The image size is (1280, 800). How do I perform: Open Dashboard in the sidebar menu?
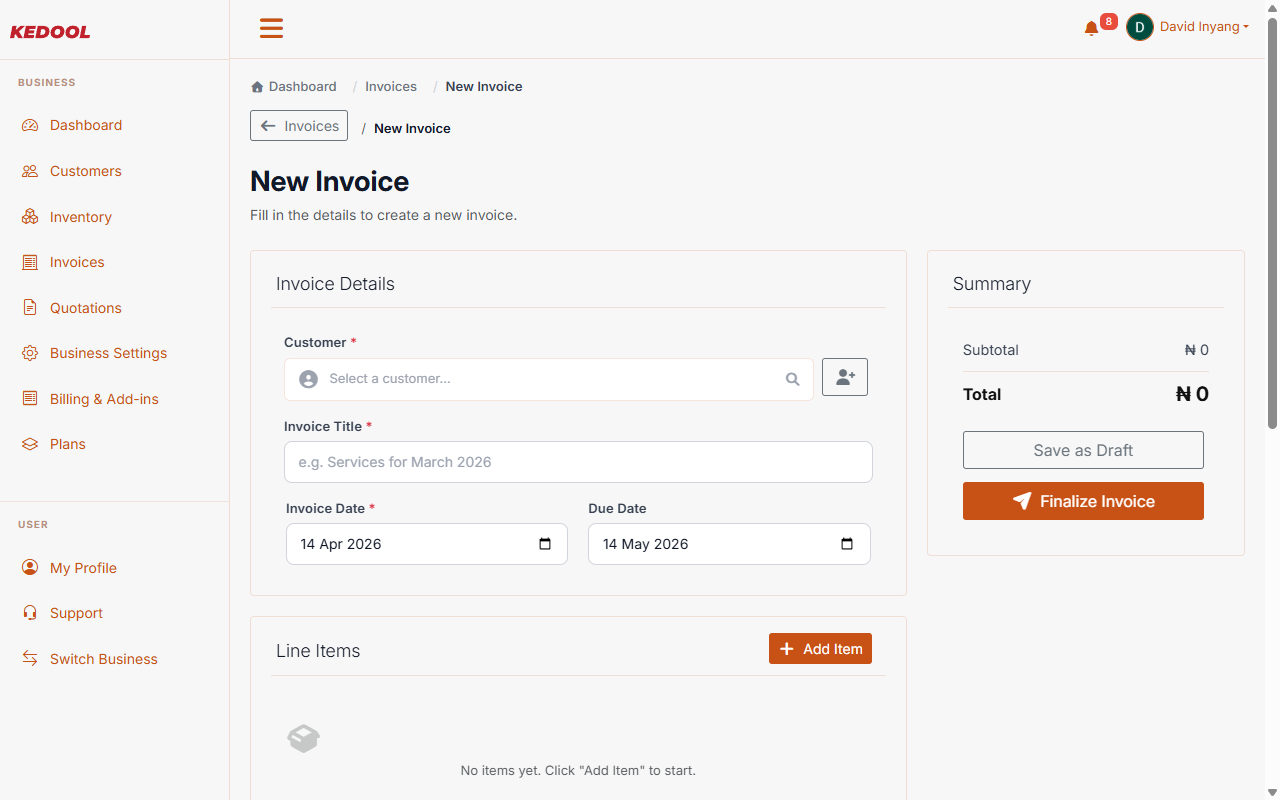tap(86, 125)
